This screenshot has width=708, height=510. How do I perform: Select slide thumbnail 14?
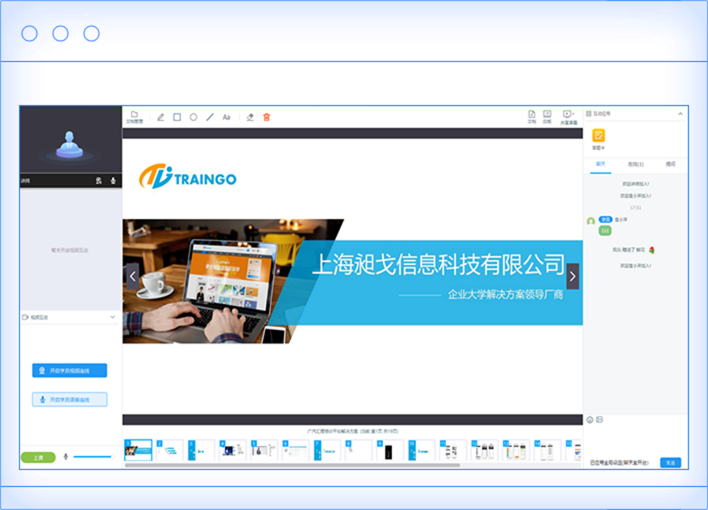(548, 450)
